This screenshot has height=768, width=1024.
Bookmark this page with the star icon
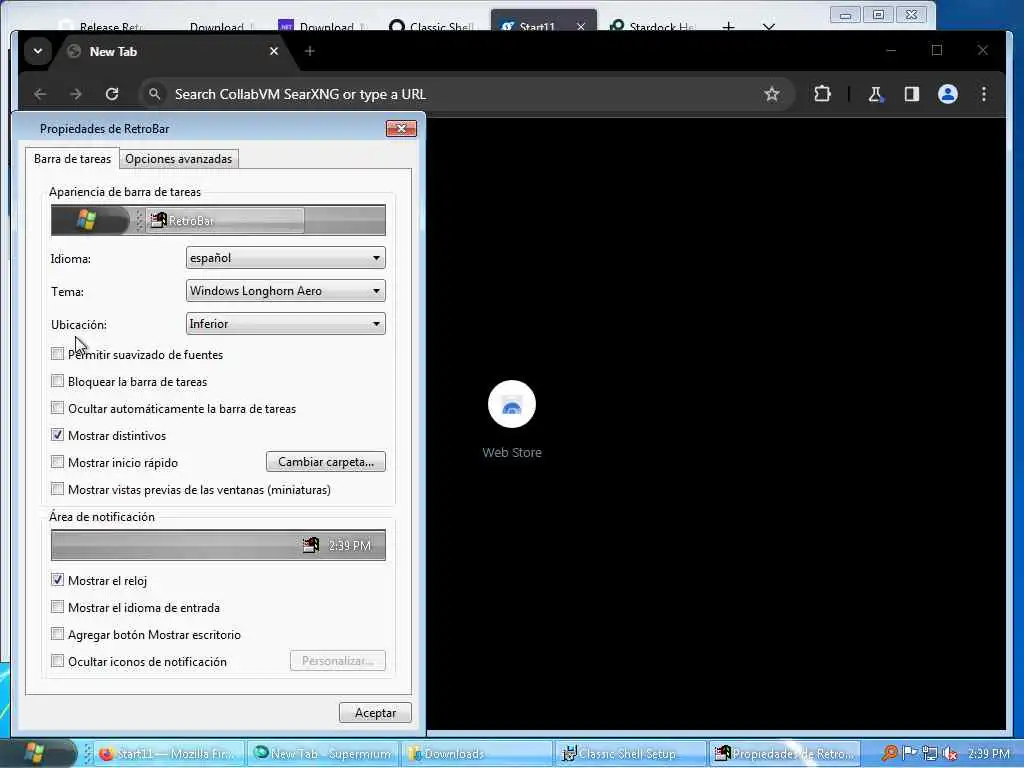(x=772, y=94)
